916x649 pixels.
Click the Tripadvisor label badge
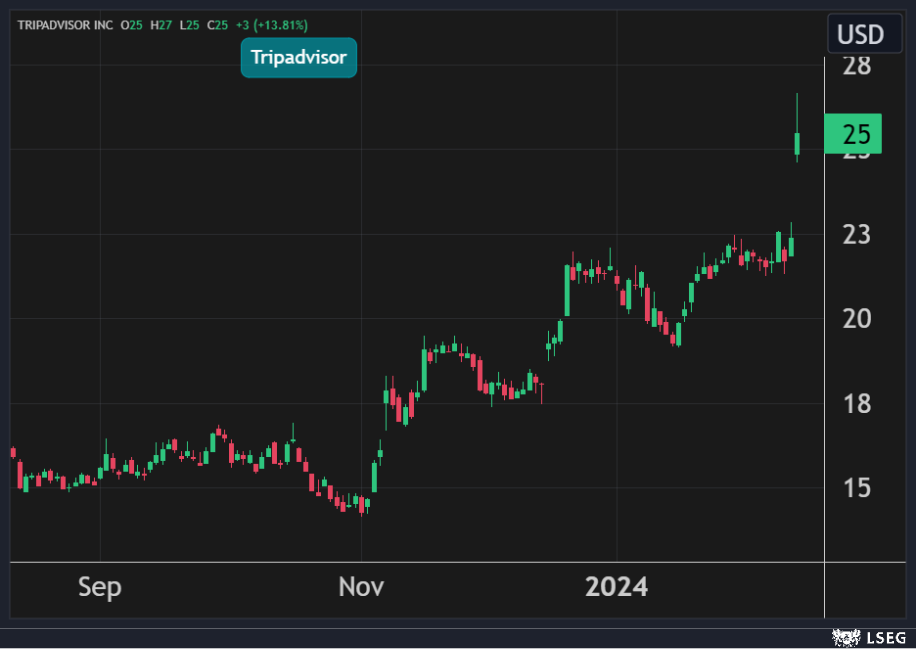[299, 57]
